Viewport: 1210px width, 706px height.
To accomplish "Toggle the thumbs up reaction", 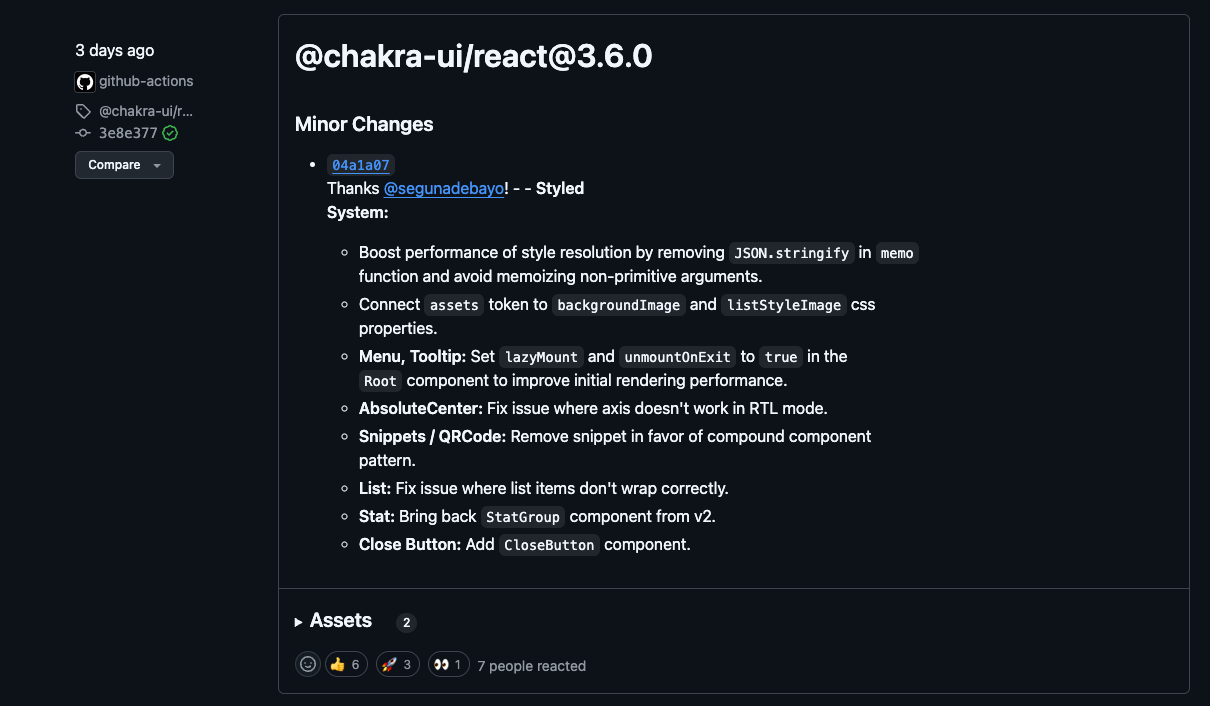I will pos(345,664).
